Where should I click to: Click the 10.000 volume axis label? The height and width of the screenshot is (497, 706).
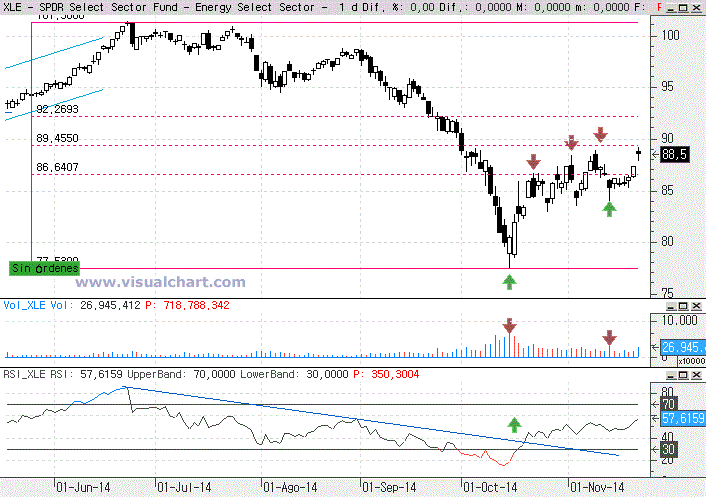pyautogui.click(x=679, y=321)
